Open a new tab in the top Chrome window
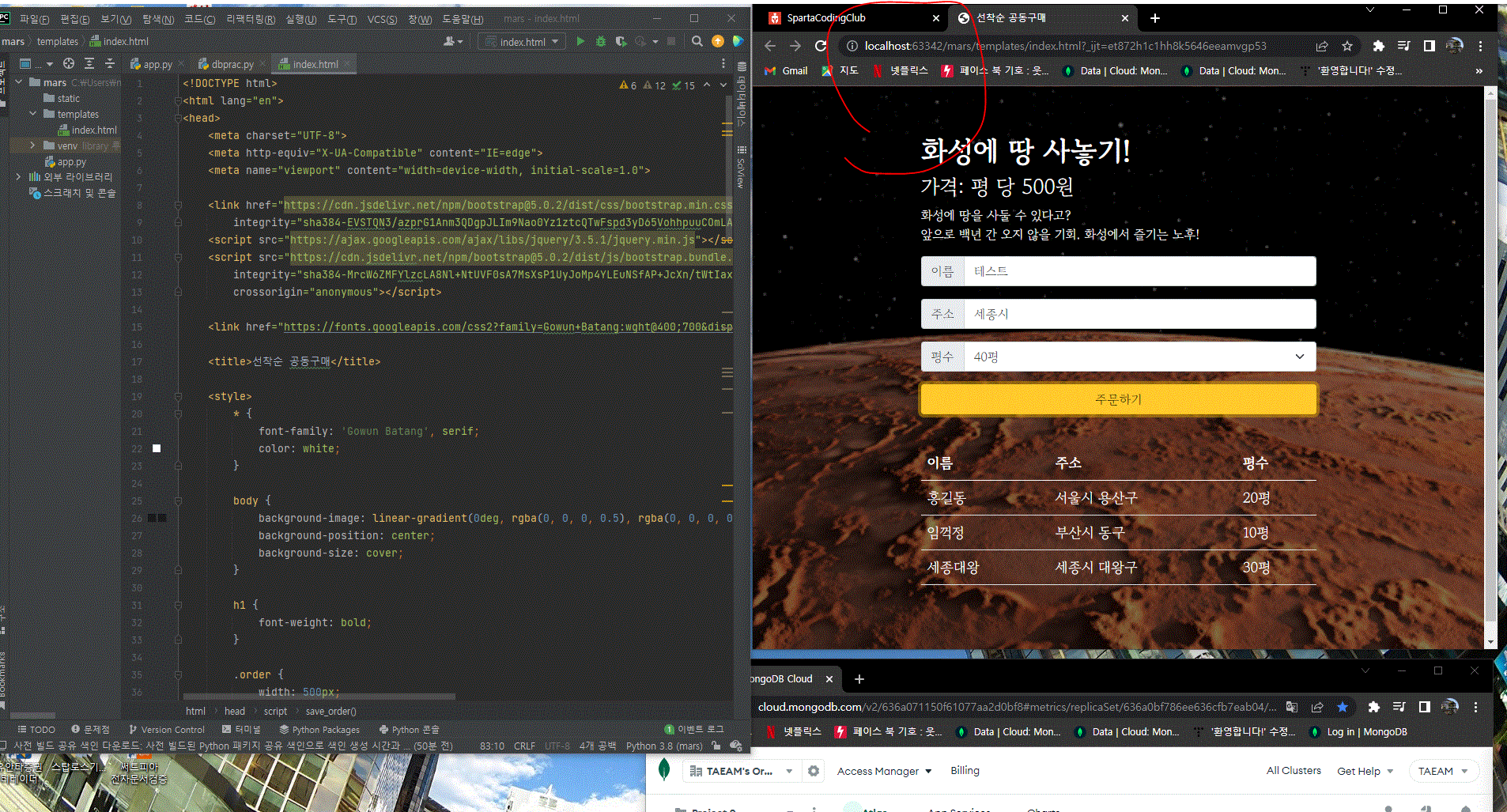The width and height of the screenshot is (1507, 812). tap(1154, 18)
